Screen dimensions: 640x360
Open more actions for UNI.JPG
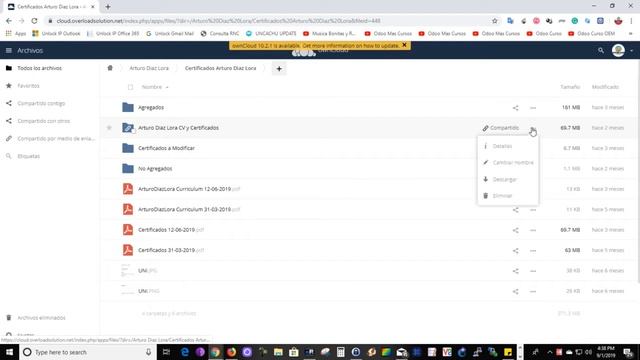tap(533, 271)
